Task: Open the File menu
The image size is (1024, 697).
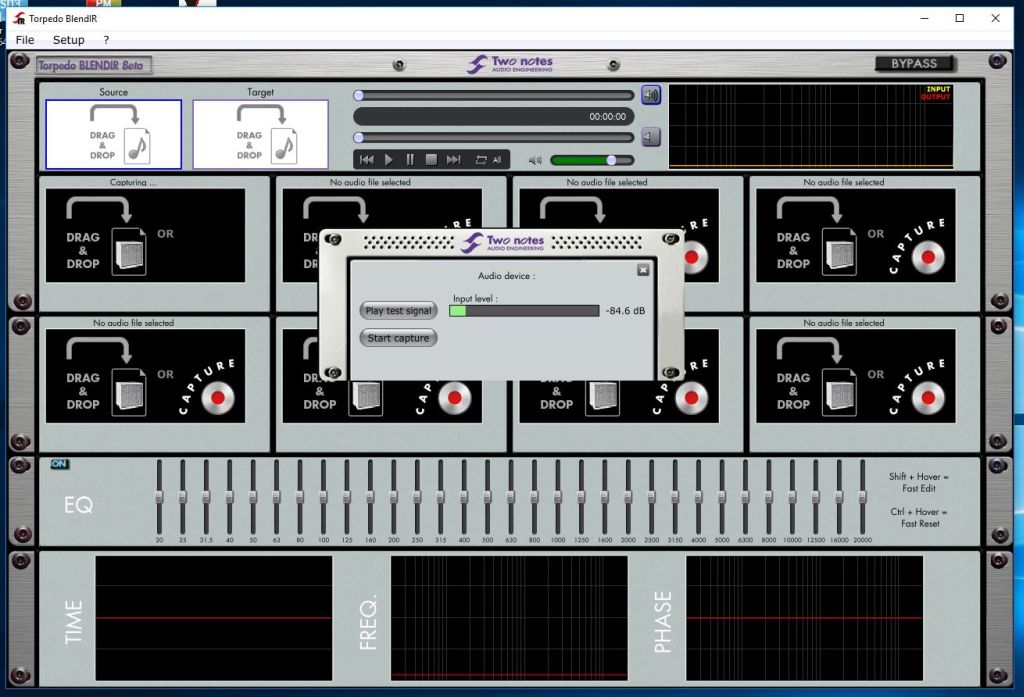Action: tap(25, 40)
